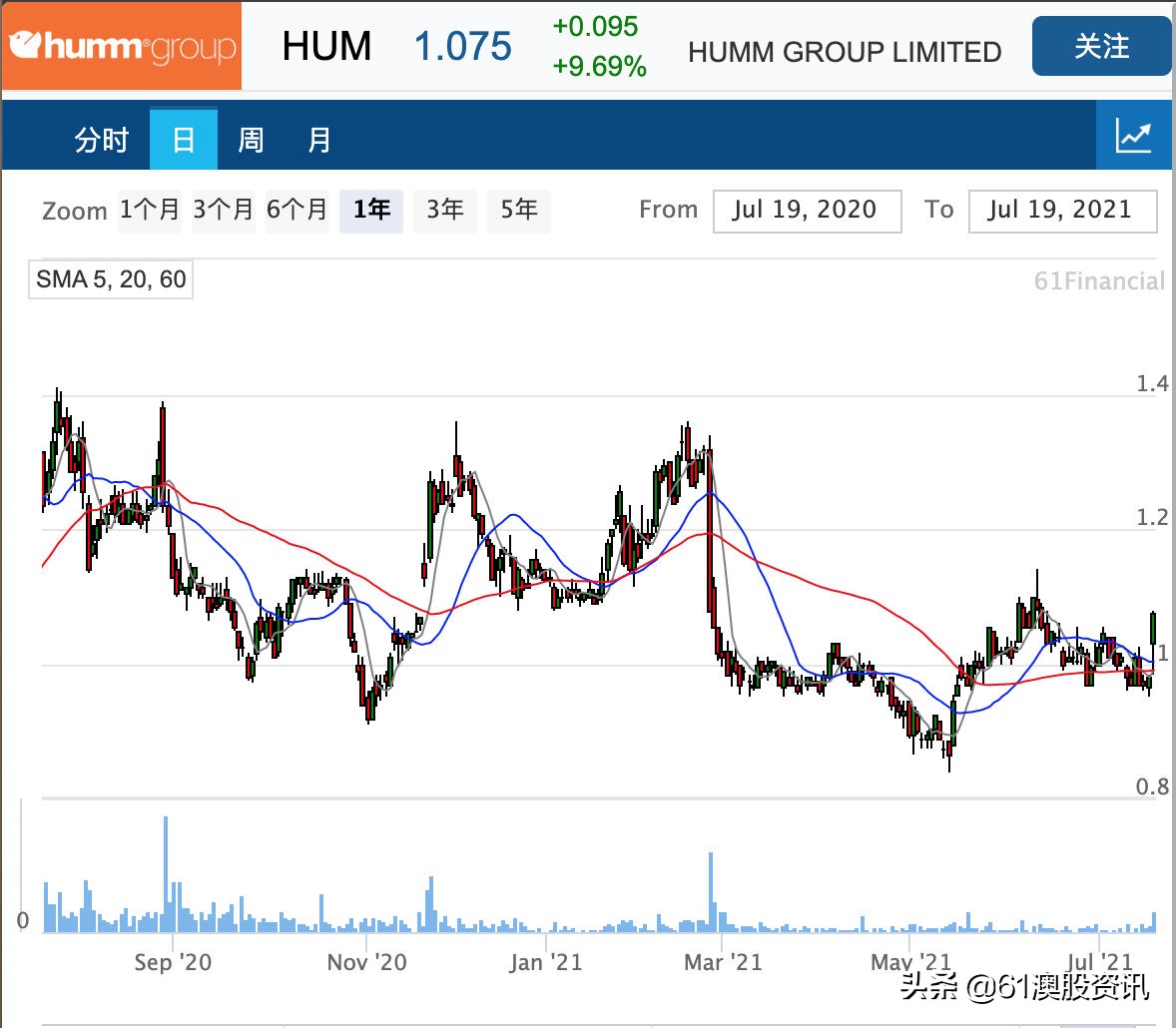Click the 1个月 zoom button

coord(150,211)
